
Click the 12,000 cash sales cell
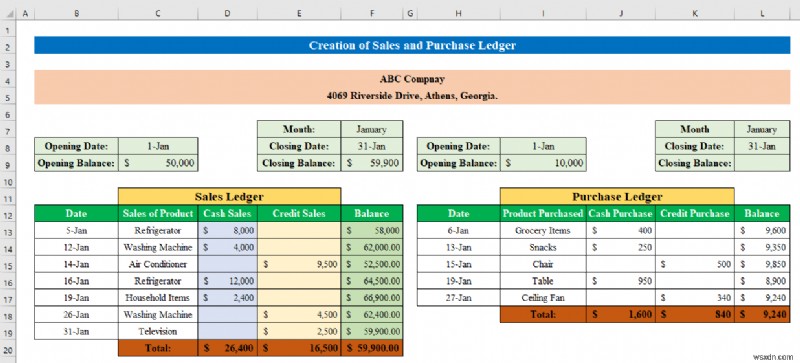228,281
